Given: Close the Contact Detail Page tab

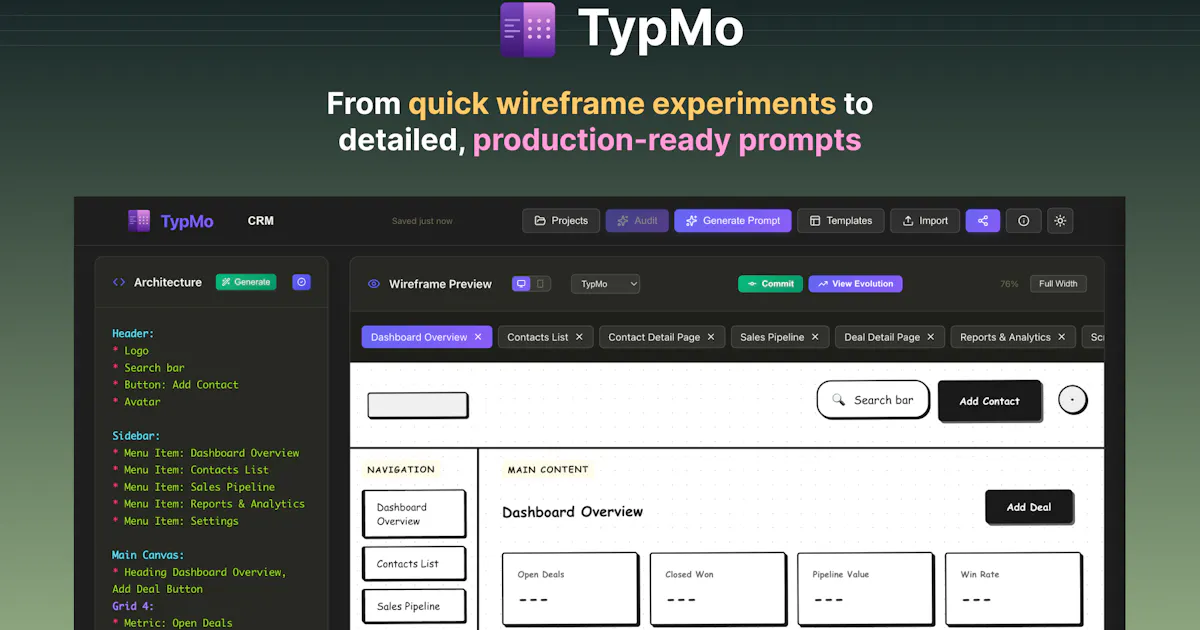Looking at the screenshot, I should [711, 337].
